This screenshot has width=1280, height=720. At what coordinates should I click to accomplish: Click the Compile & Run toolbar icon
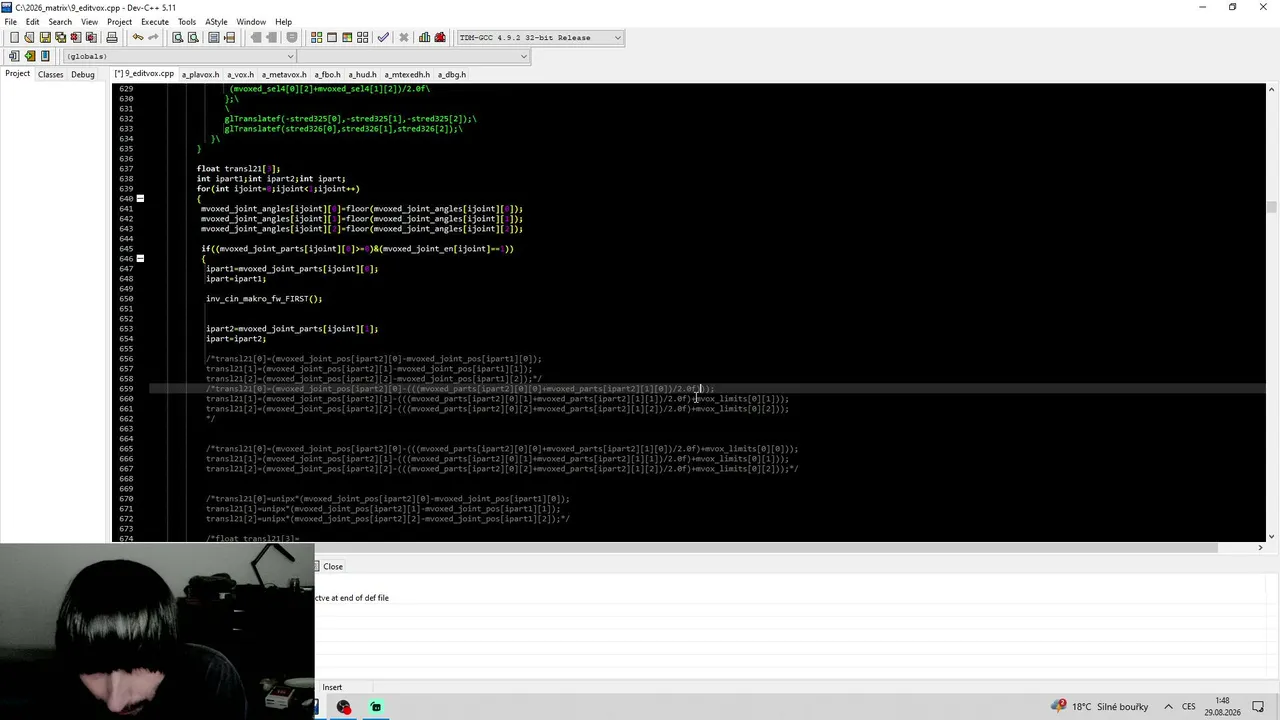[347, 37]
